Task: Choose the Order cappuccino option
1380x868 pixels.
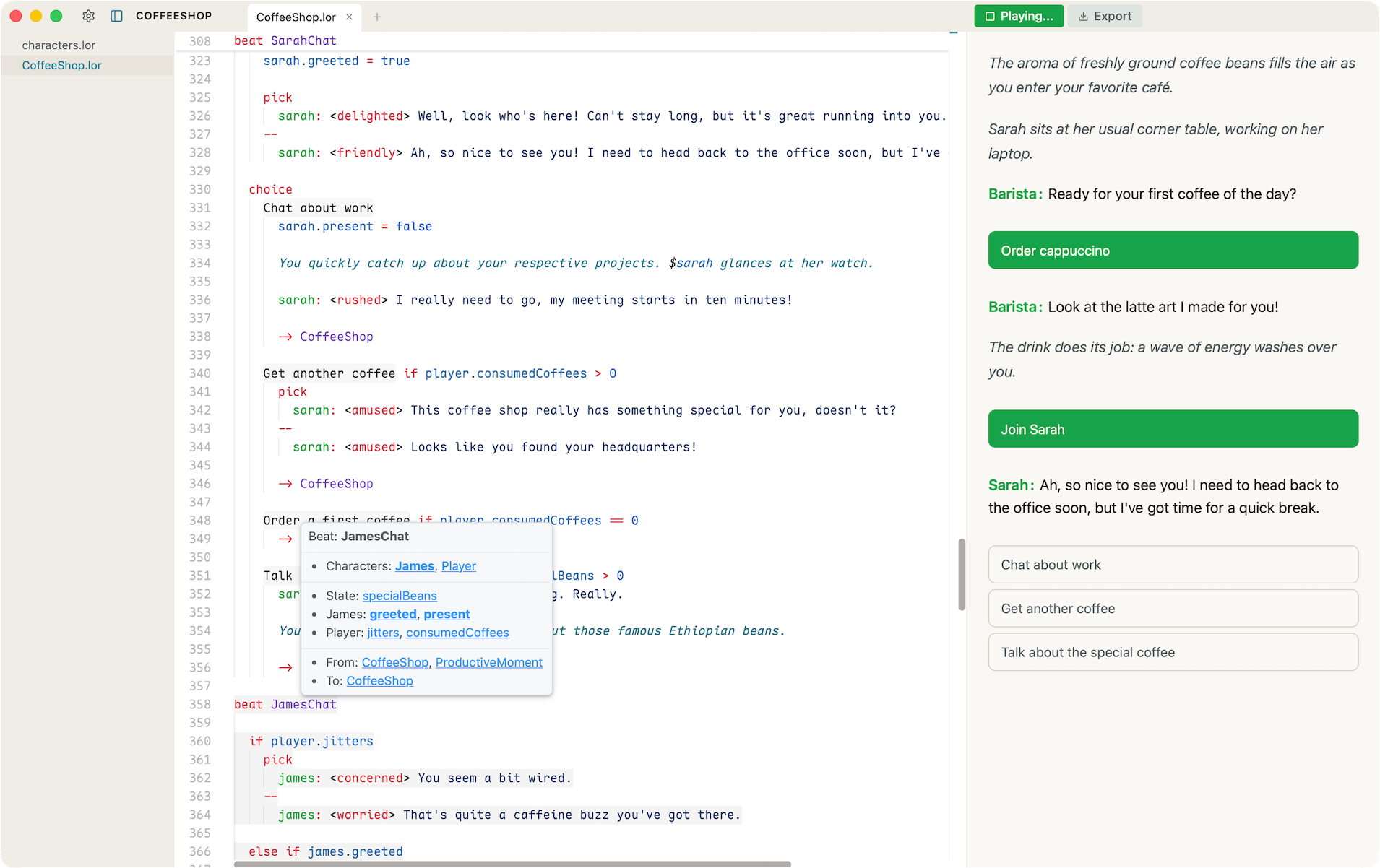Action: [1173, 251]
